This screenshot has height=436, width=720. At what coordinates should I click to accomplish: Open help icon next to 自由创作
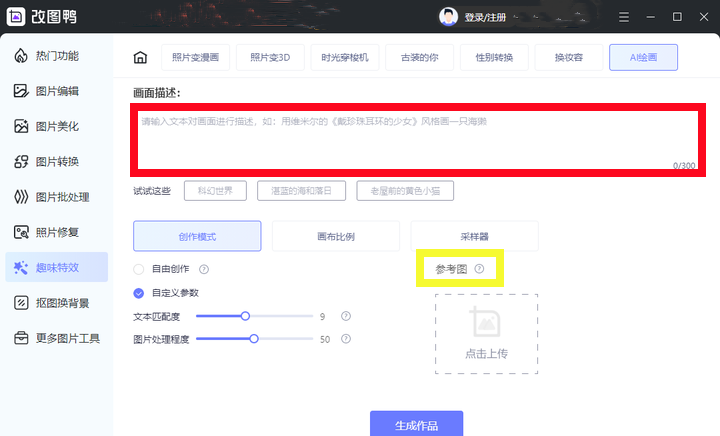(x=204, y=269)
